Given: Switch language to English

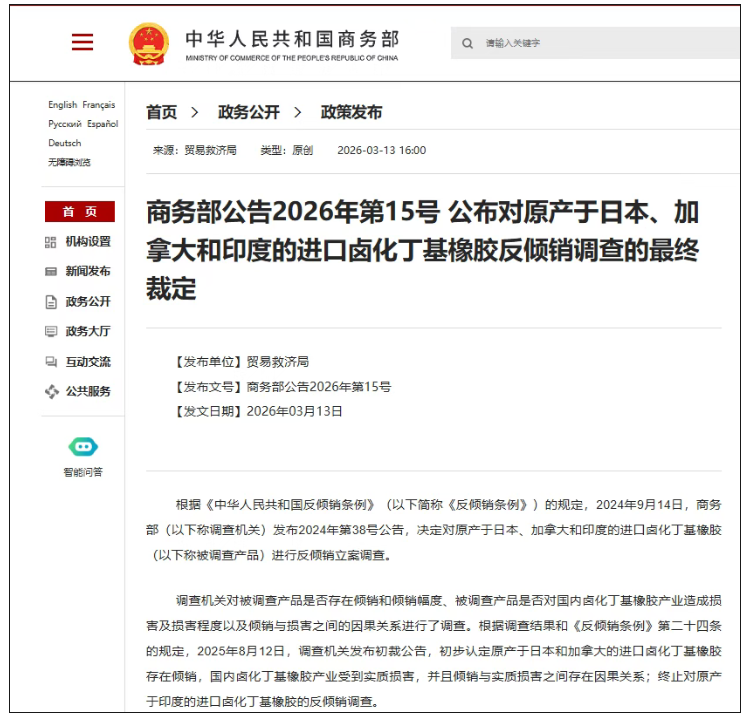Looking at the screenshot, I should point(62,105).
